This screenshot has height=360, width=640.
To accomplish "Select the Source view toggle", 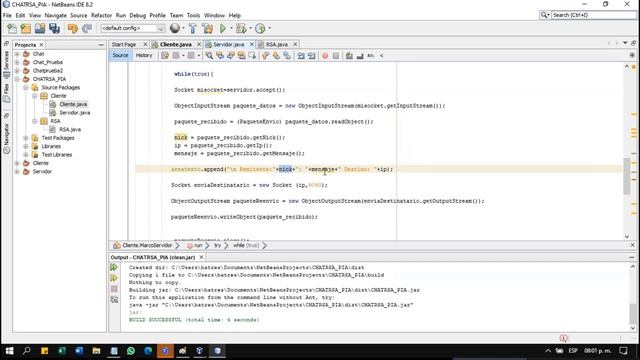I will pyautogui.click(x=120, y=55).
